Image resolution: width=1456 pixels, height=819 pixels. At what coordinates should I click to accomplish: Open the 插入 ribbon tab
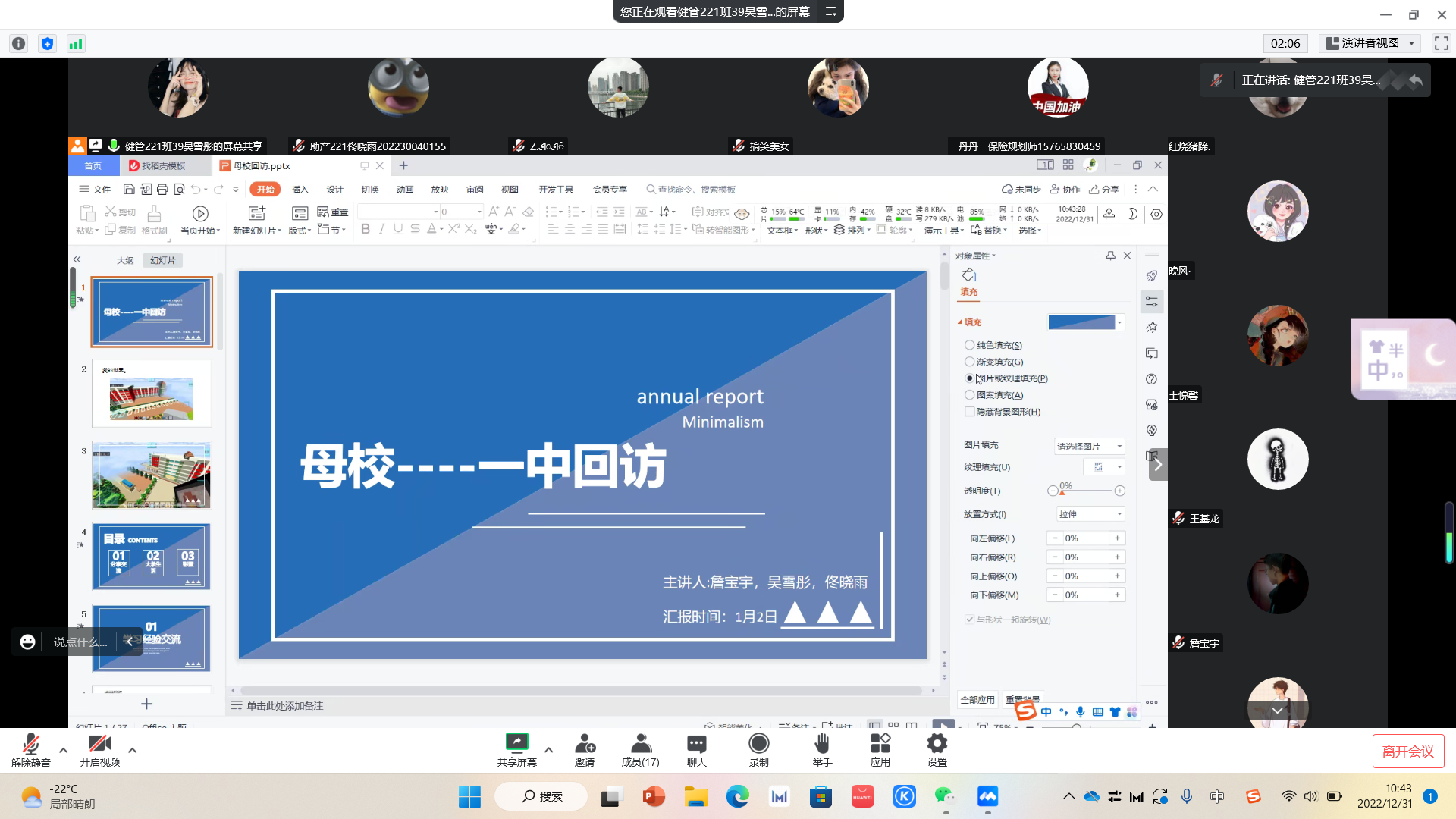click(300, 190)
